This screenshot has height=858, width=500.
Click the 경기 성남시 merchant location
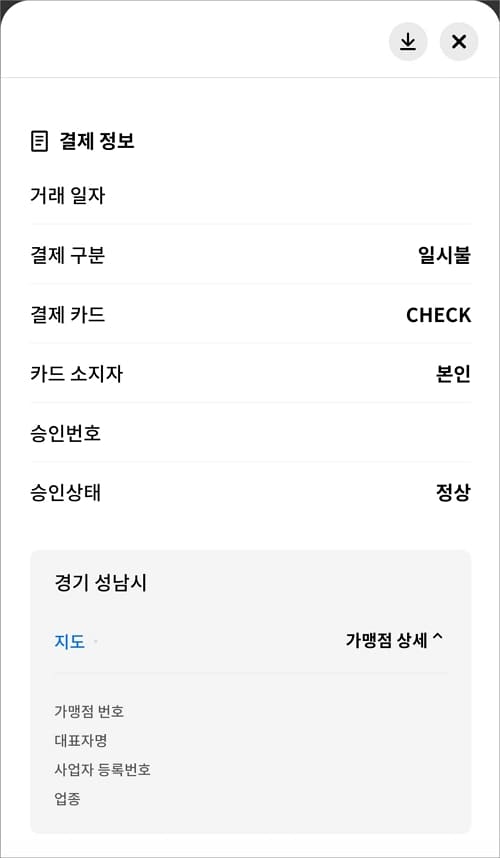click(101, 583)
